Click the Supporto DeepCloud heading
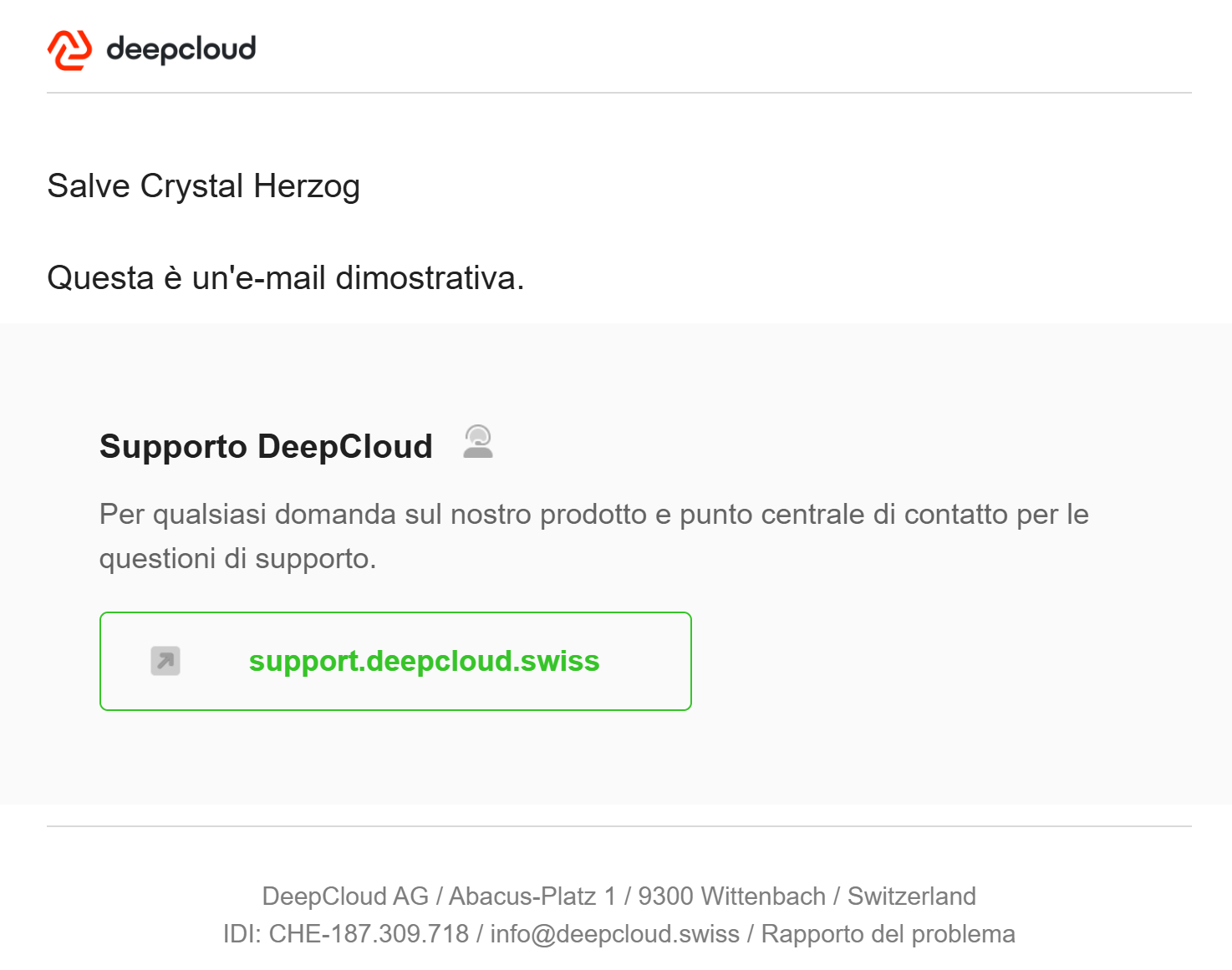The width and height of the screenshot is (1232, 970). (x=266, y=446)
